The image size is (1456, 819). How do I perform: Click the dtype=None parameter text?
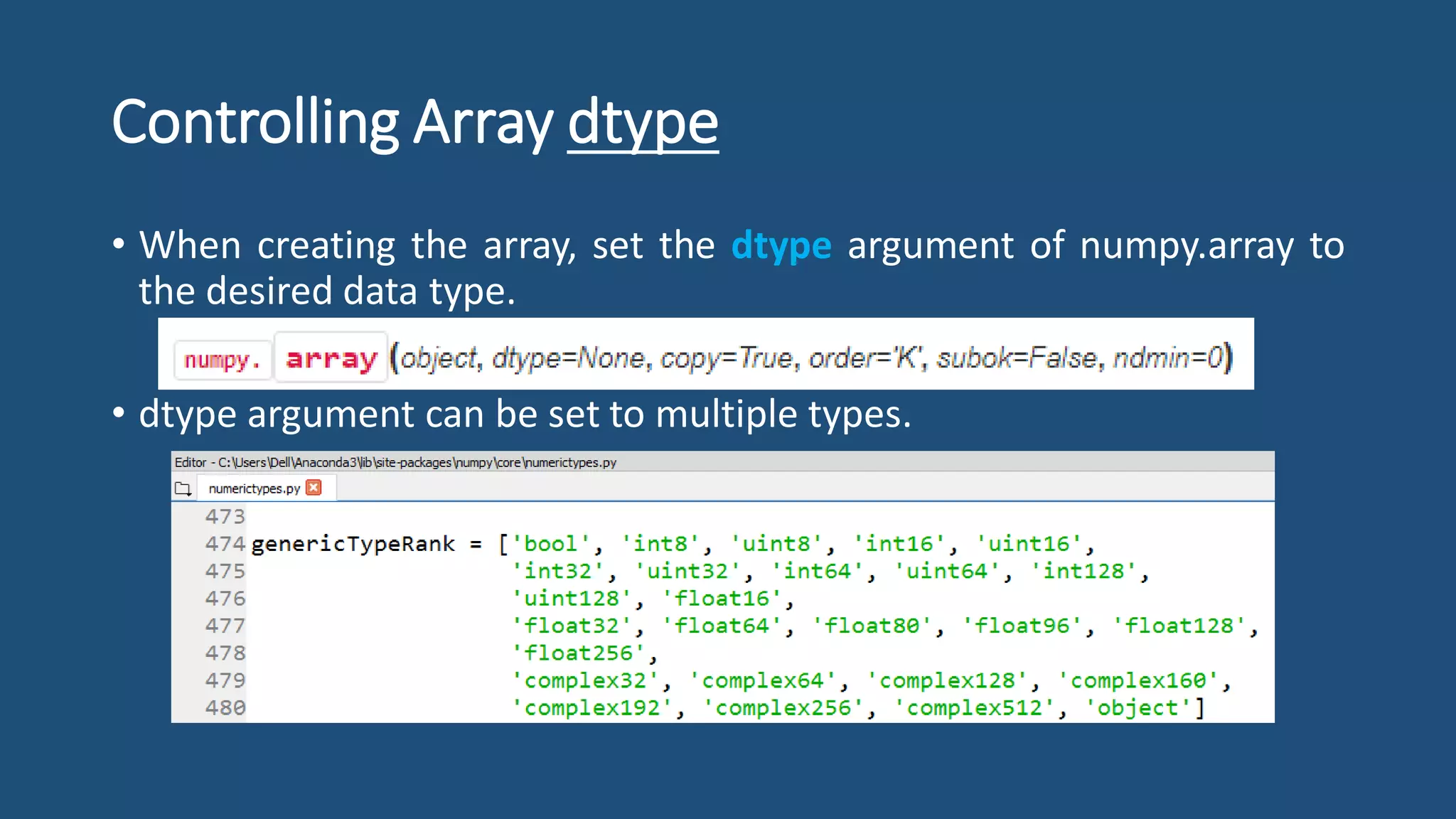(569, 358)
